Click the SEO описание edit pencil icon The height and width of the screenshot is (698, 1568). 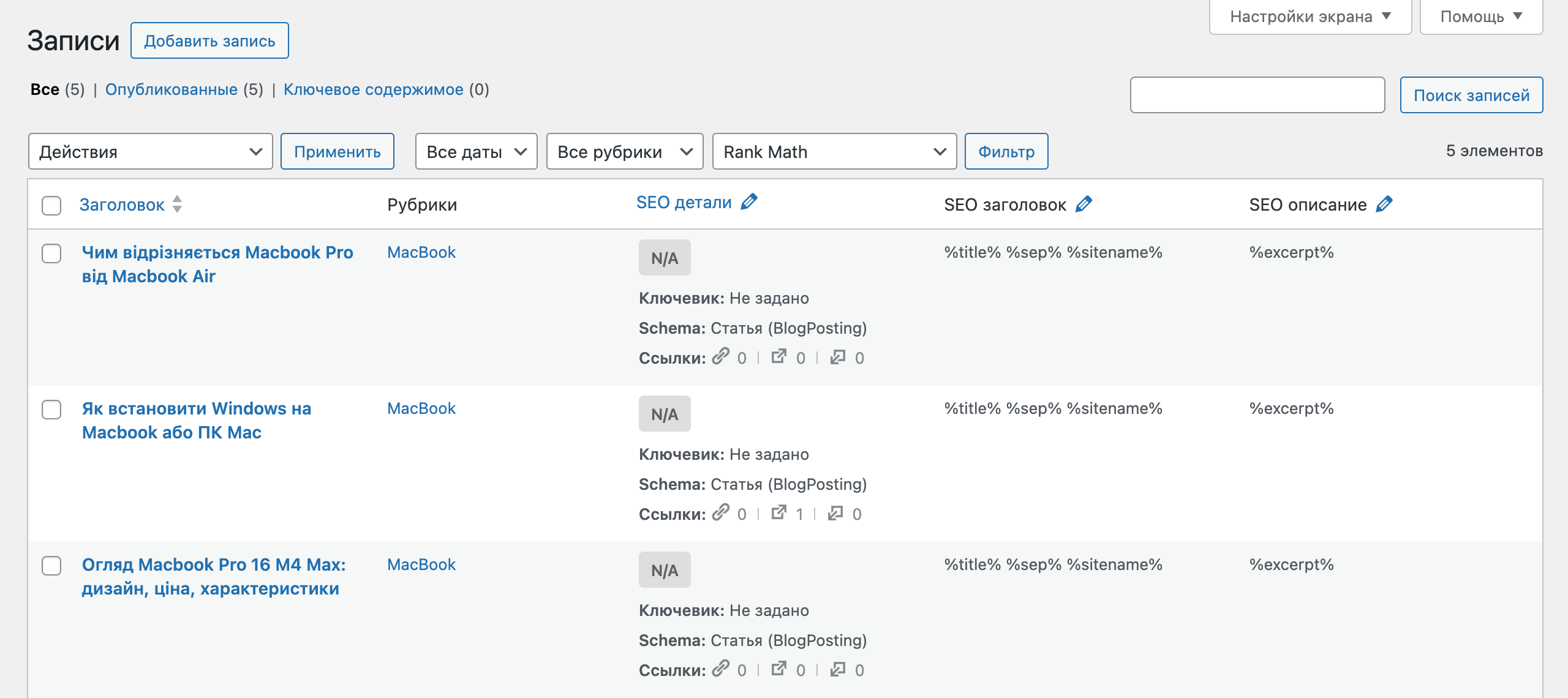pos(1384,204)
